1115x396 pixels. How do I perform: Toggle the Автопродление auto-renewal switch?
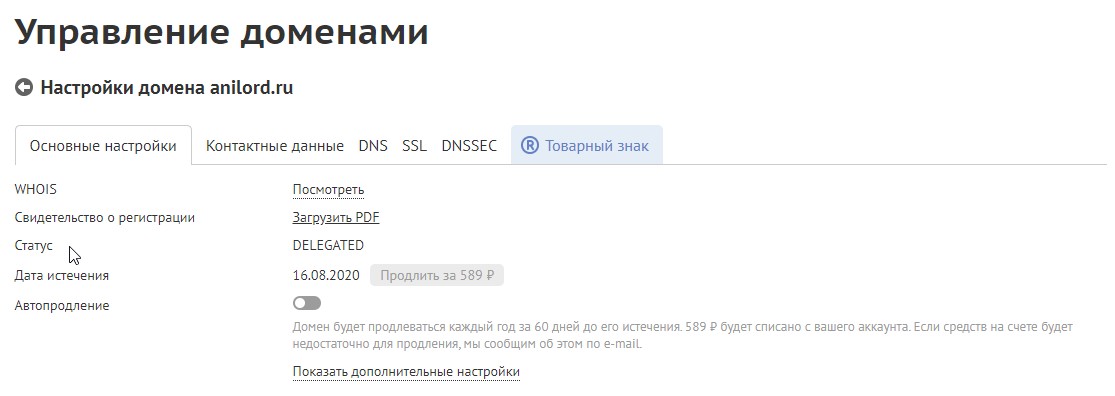point(306,304)
